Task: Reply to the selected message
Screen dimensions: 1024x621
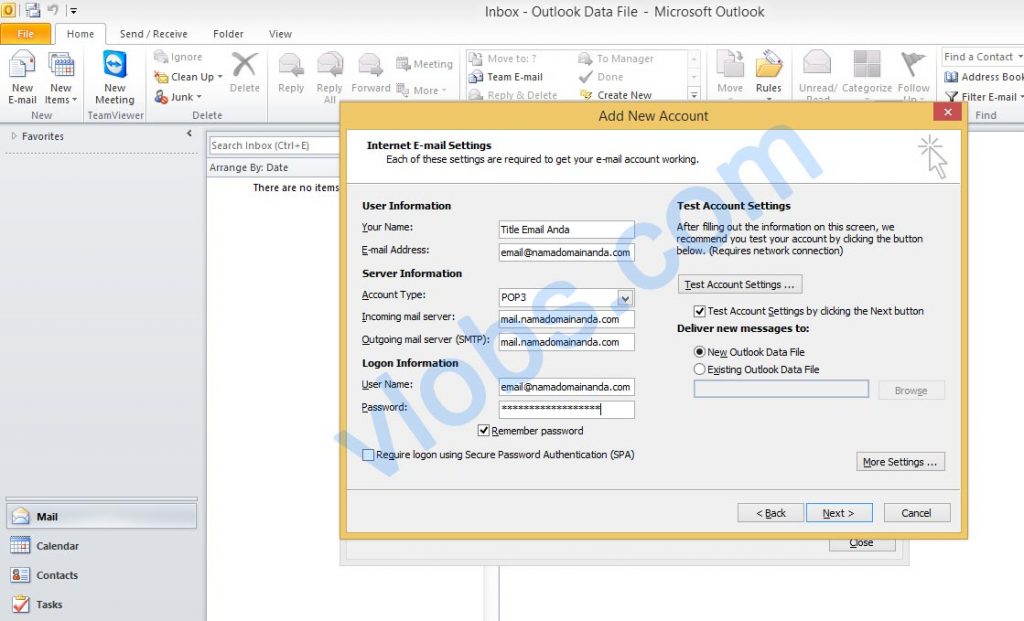Action: (x=290, y=76)
